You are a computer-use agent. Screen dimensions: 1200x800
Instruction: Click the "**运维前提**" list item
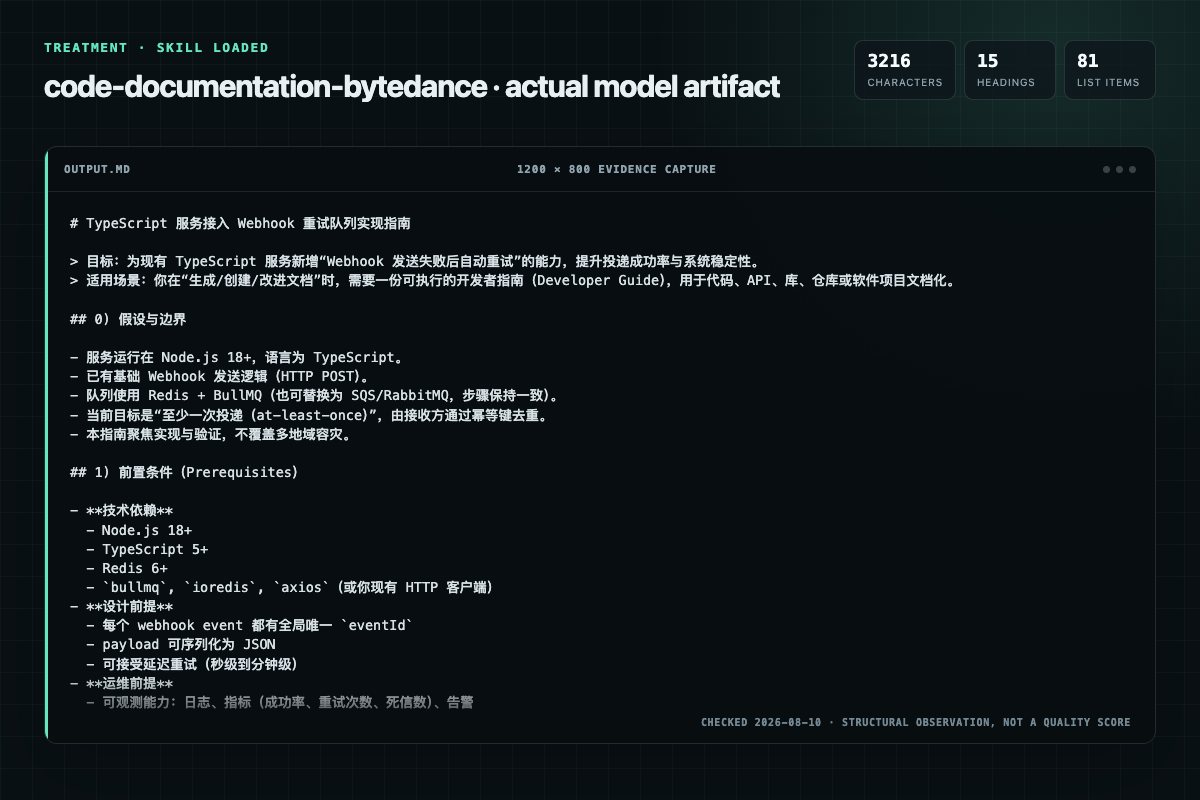click(122, 683)
